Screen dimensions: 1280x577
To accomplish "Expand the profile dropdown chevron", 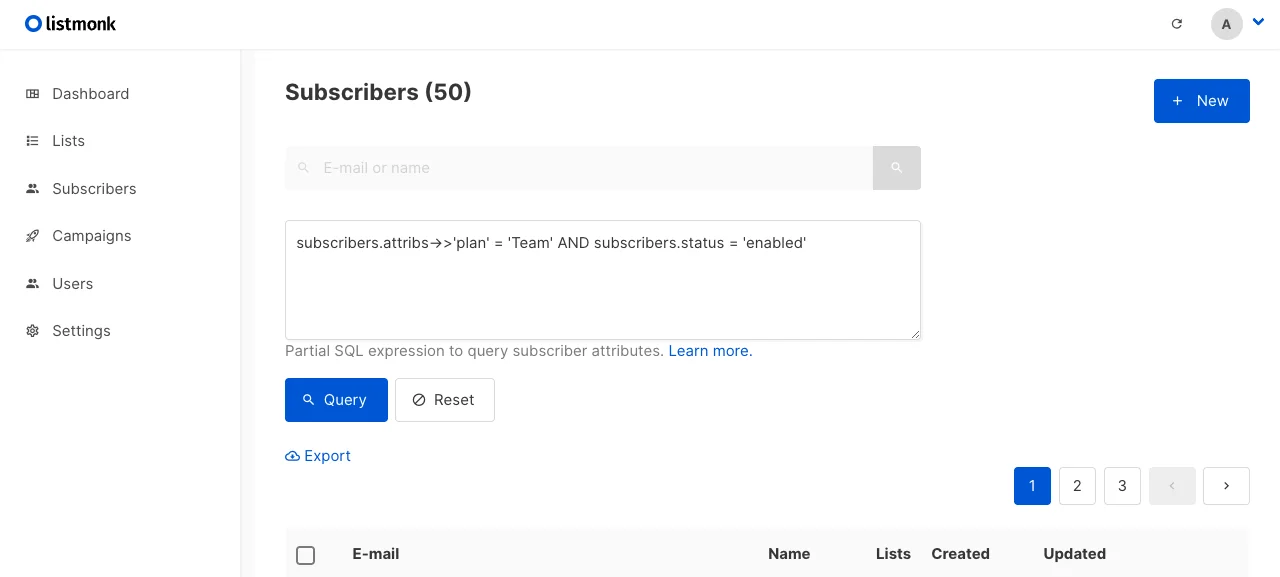I will 1258,21.
